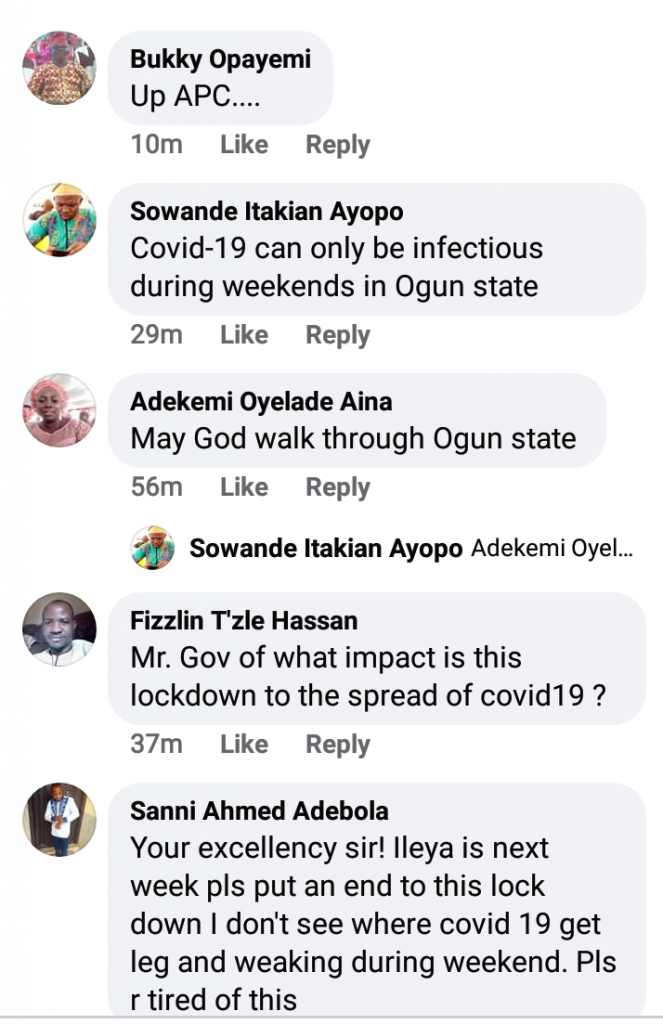The image size is (663, 1024).
Task: Reply to Bukky Opayemi's comment
Action: click(x=338, y=145)
